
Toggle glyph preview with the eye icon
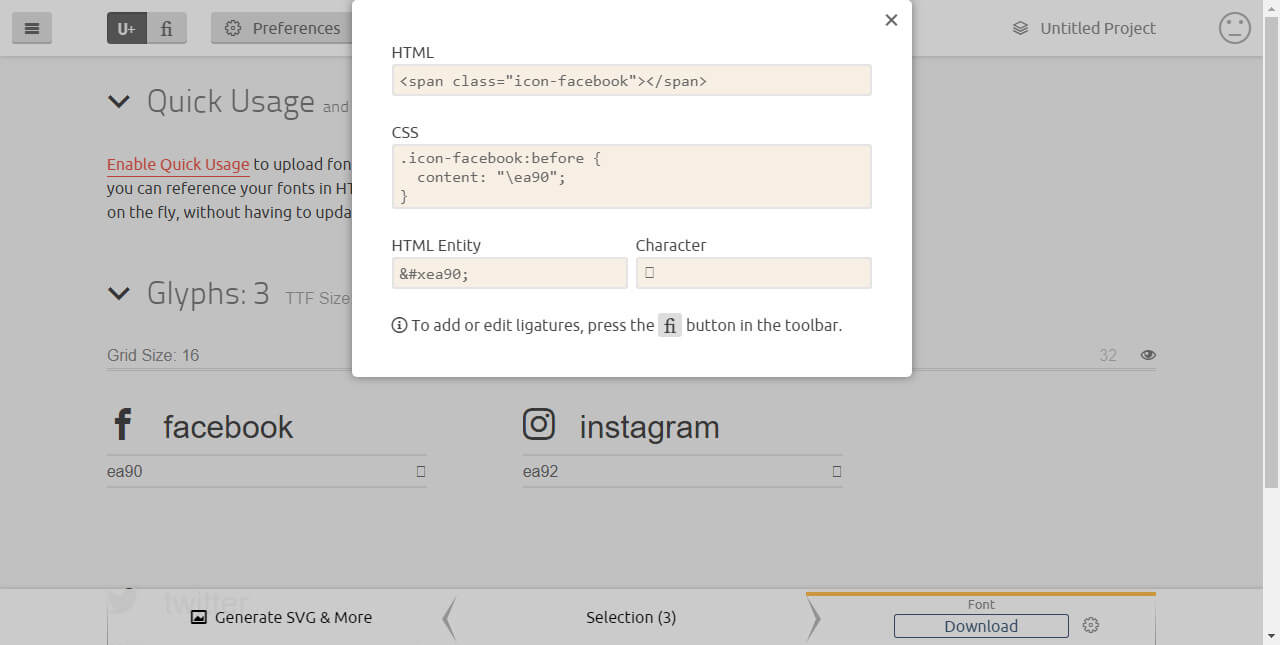1148,354
